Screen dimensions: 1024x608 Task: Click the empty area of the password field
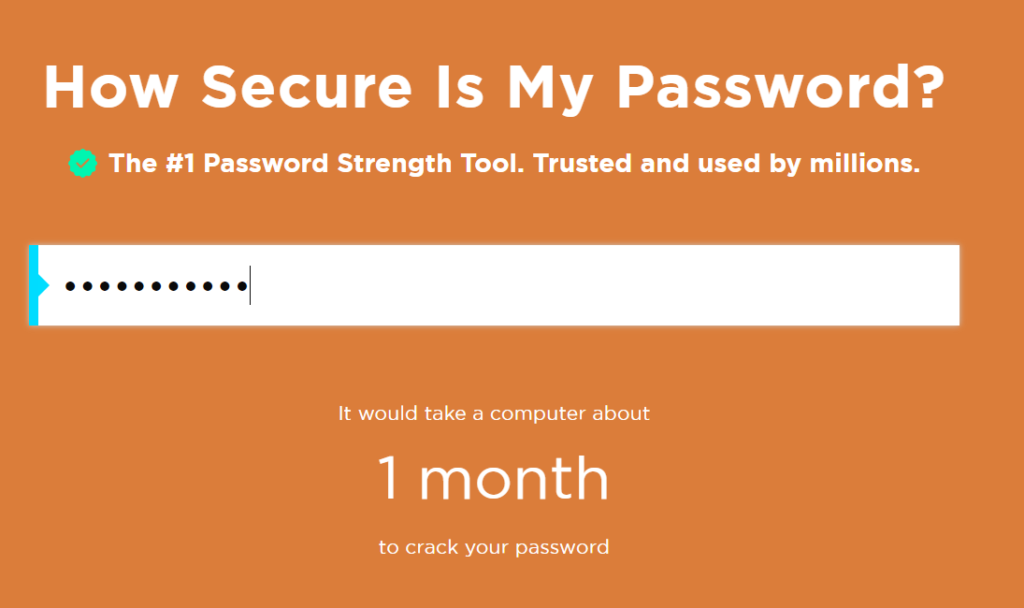600,286
